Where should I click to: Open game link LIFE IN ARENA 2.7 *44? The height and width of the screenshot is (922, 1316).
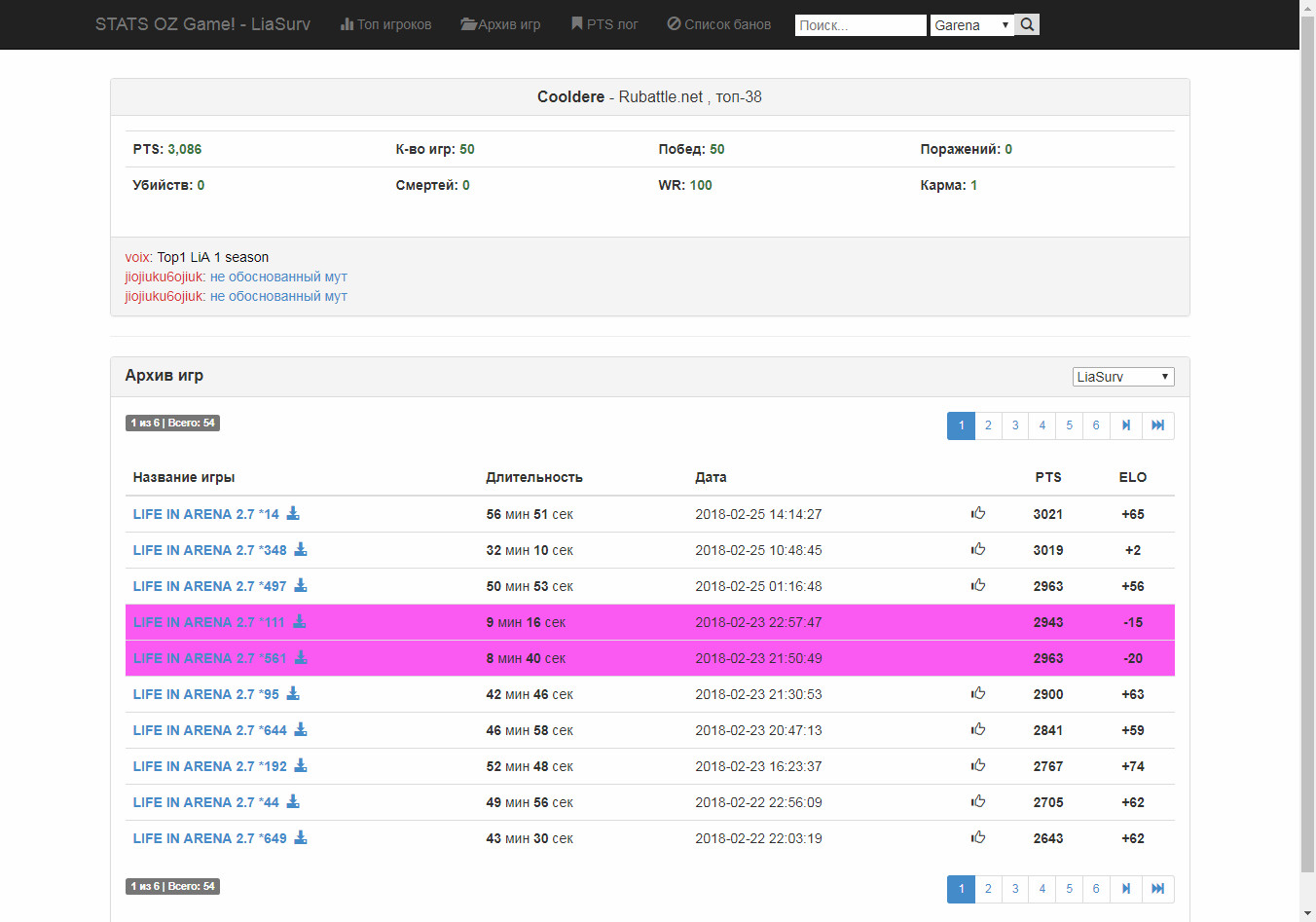205,802
